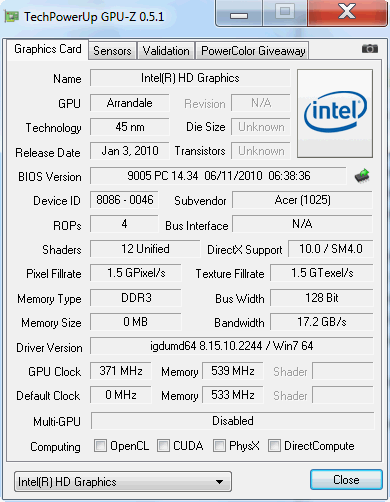Click the 539 MHz memory clock field
The image size is (390, 502).
[233, 371]
